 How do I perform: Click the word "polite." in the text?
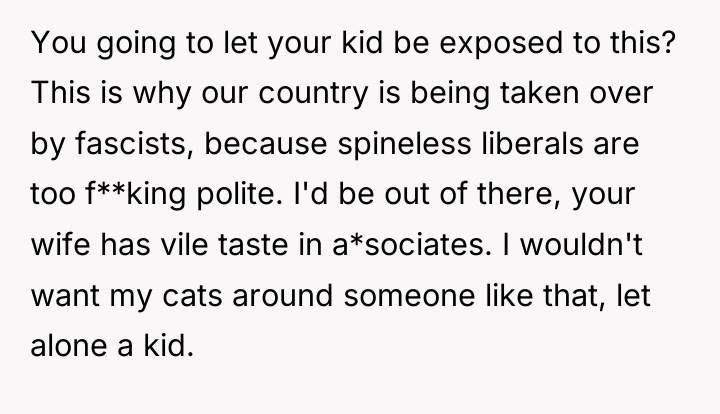(x=240, y=196)
